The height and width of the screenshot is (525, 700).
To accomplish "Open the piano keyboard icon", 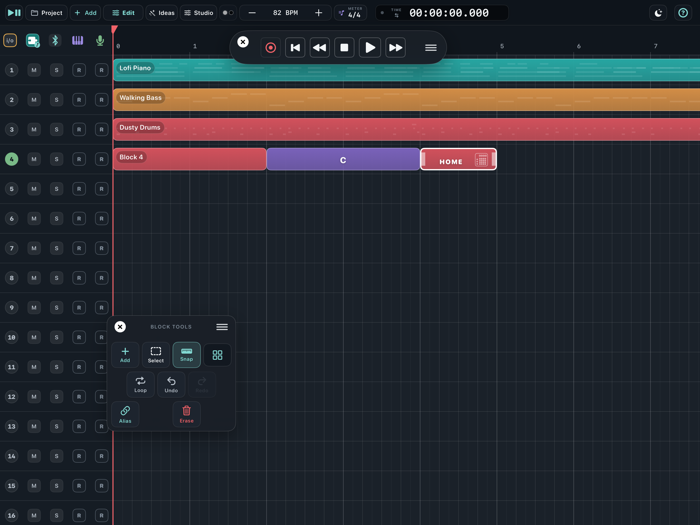I will (x=78, y=41).
